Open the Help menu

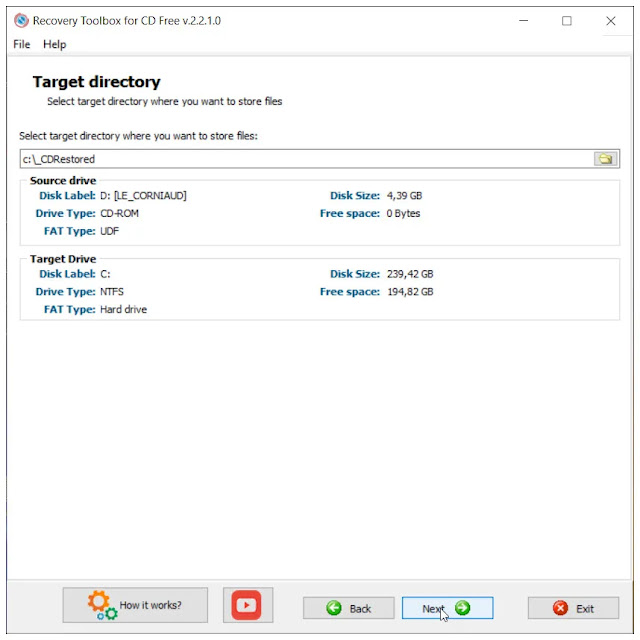point(54,44)
